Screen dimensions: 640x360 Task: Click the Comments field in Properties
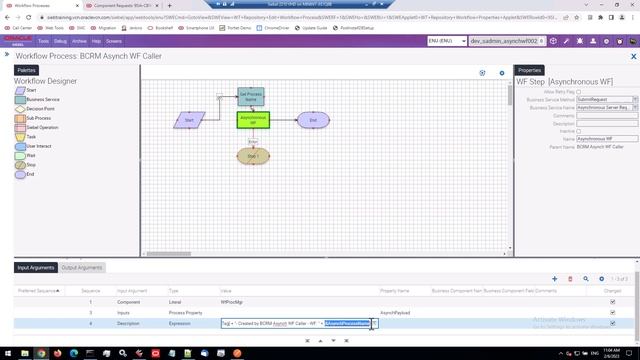[x=607, y=116]
